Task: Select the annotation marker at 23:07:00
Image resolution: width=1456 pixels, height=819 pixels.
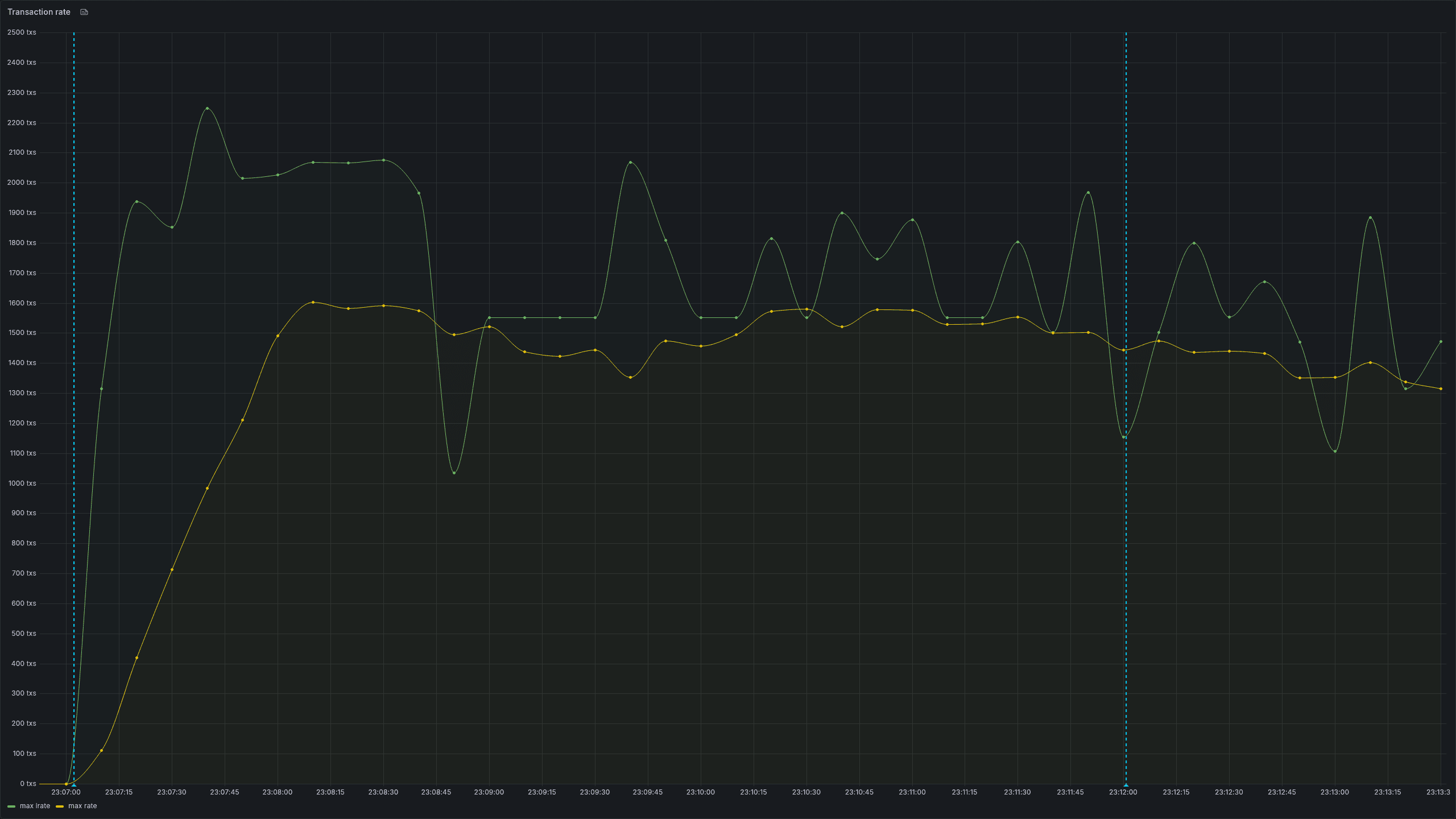Action: (73, 784)
